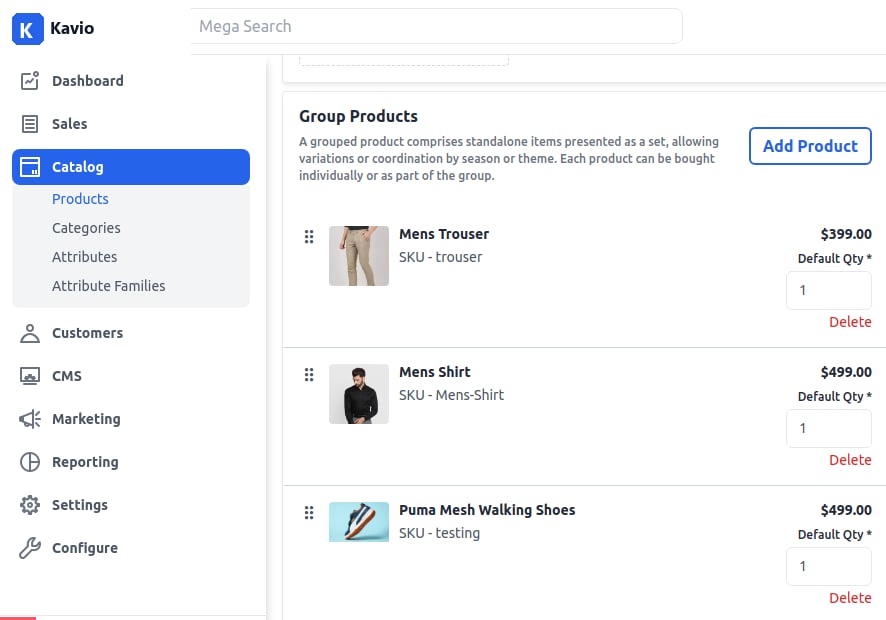Click drag handle beside Puma Mesh Walking Shoes

click(309, 512)
